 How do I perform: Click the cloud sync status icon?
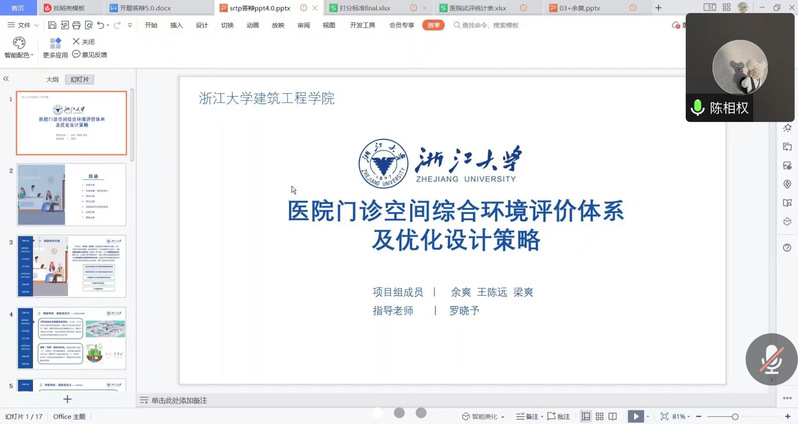pyautogui.click(x=676, y=25)
